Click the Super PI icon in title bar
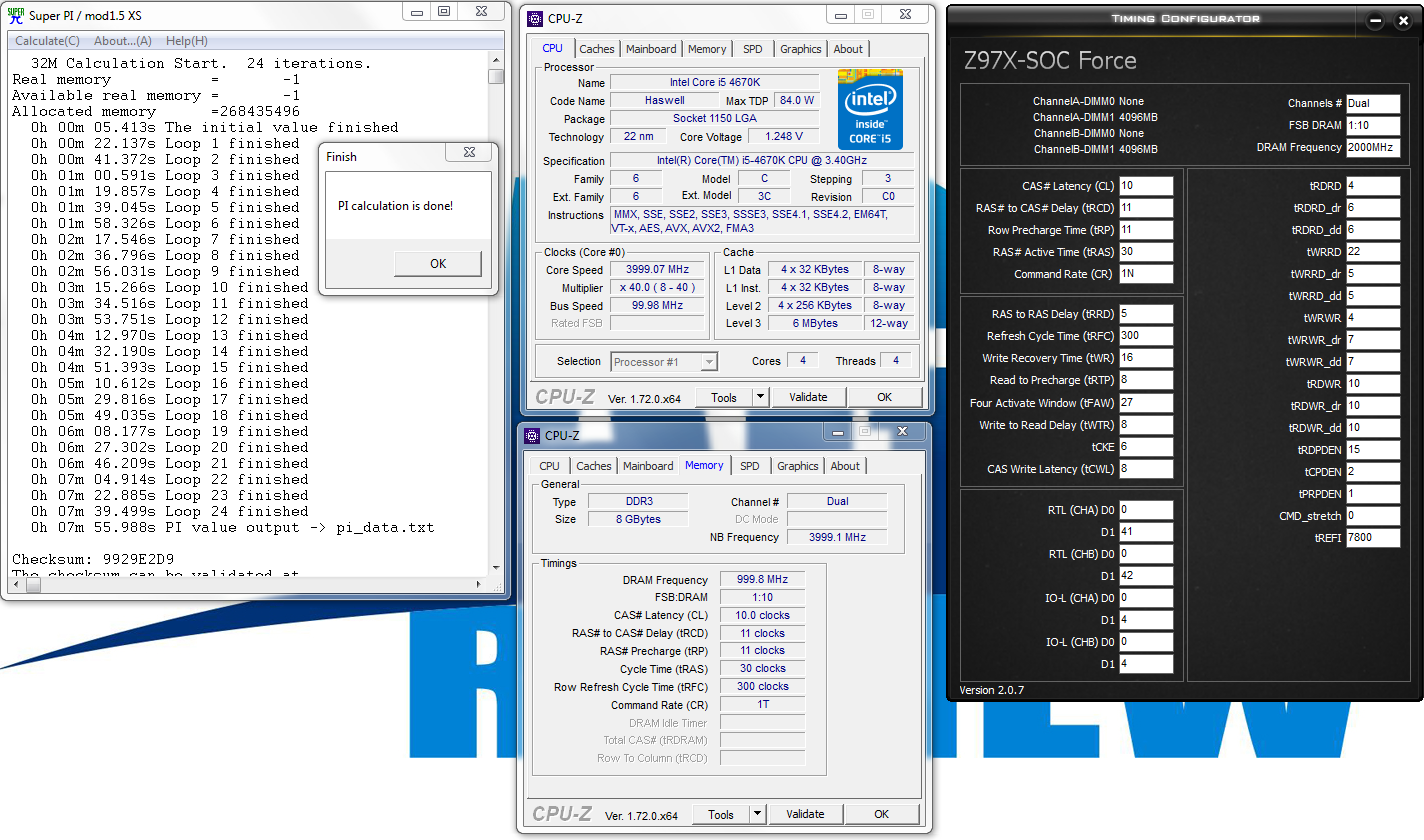Image resolution: width=1424 pixels, height=840 pixels. [16, 16]
